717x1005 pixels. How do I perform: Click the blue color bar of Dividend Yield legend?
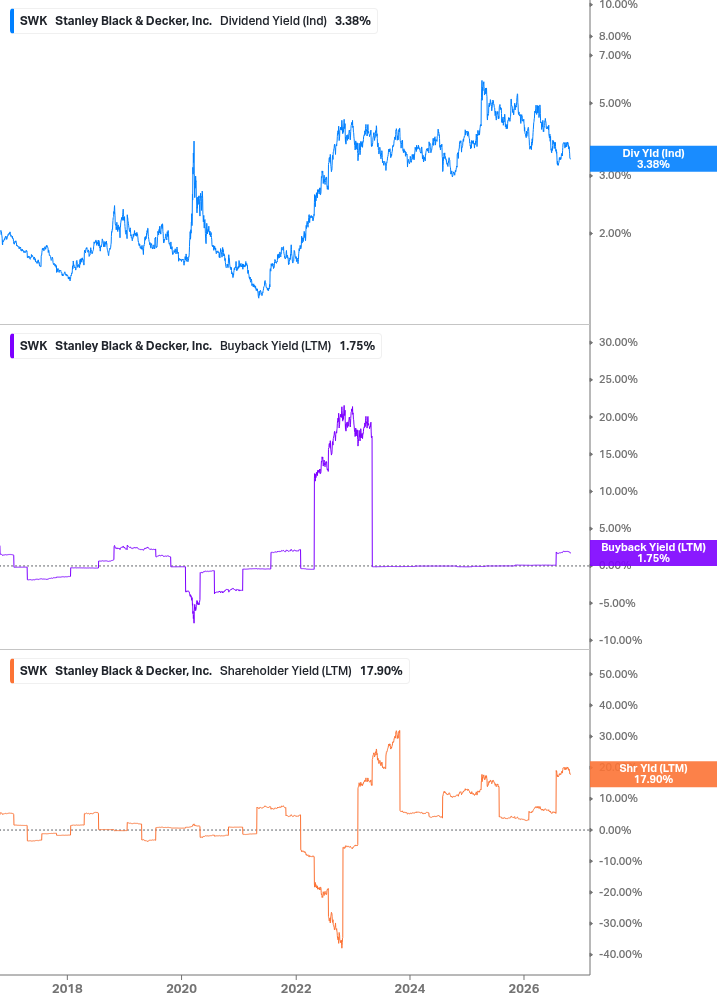[x=12, y=21]
